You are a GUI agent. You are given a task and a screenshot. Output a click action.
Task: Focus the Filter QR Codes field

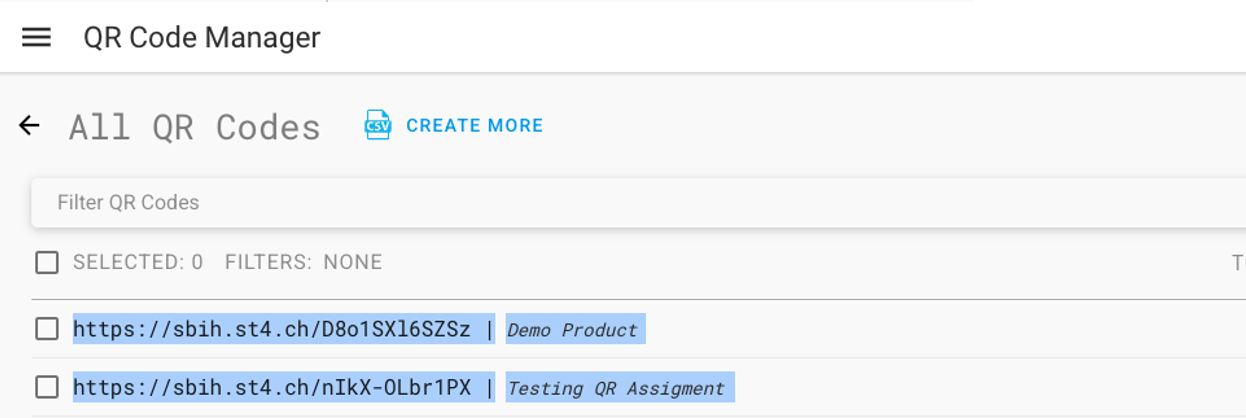click(600, 203)
